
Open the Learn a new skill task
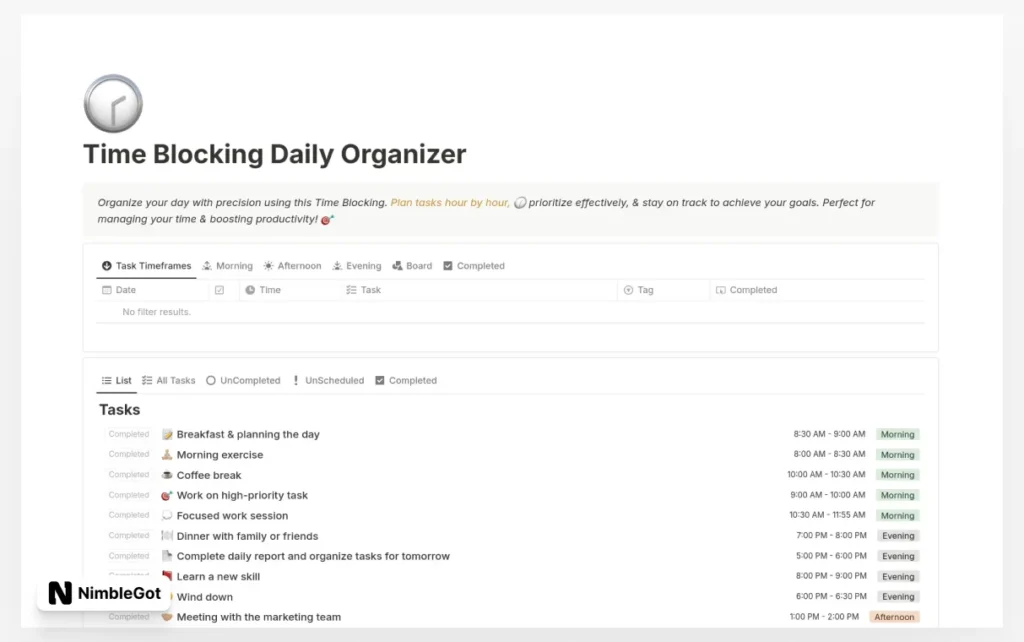218,576
